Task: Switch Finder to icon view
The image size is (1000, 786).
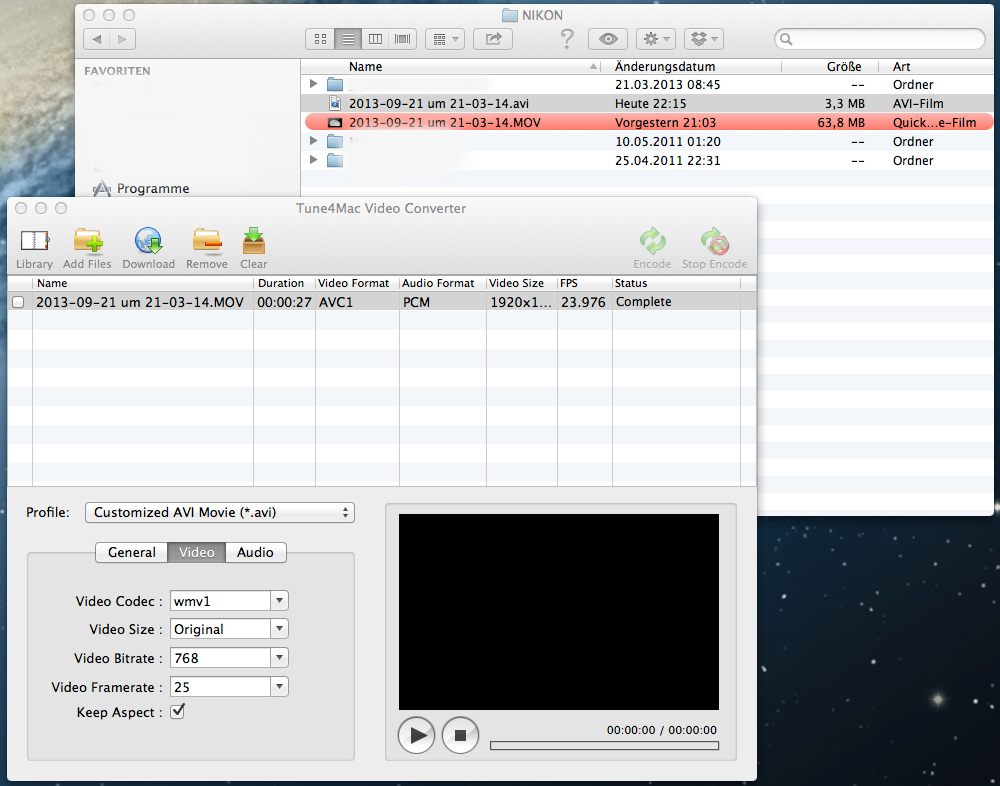Action: pyautogui.click(x=320, y=39)
